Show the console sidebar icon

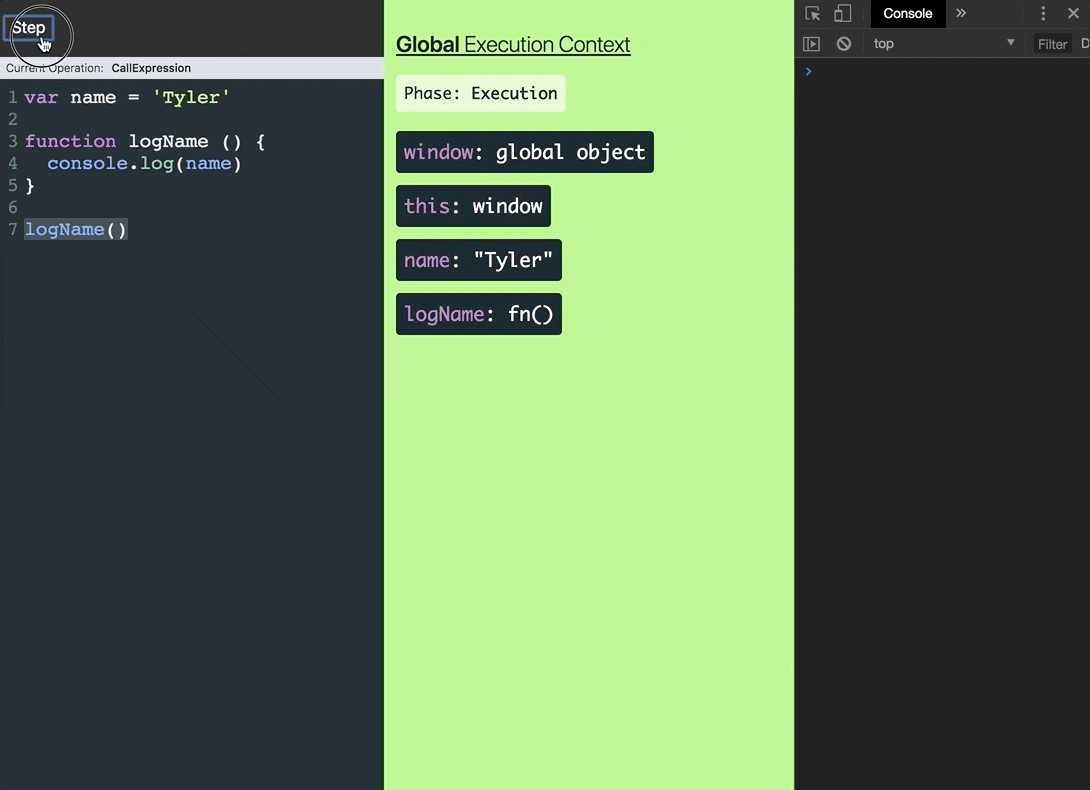811,44
